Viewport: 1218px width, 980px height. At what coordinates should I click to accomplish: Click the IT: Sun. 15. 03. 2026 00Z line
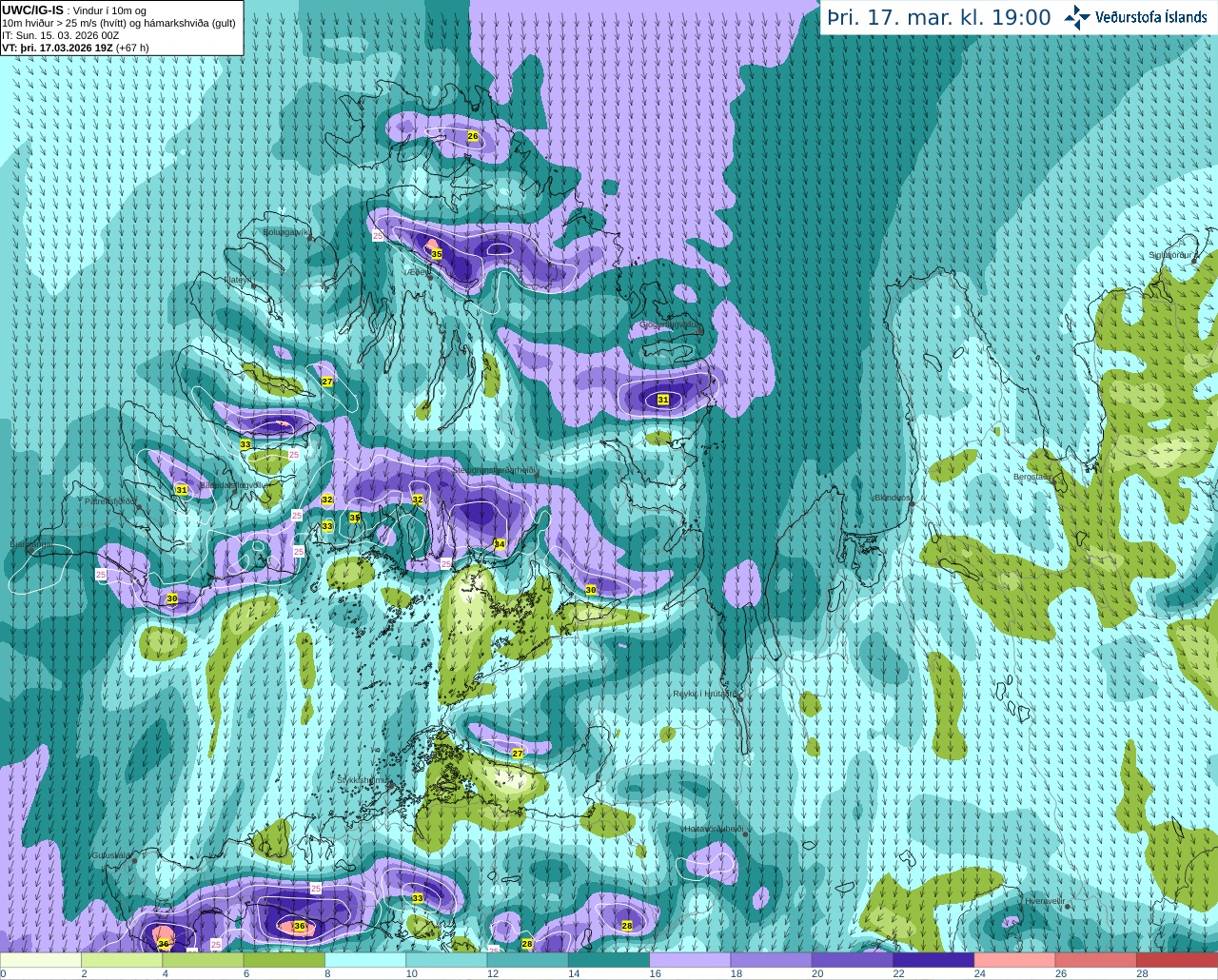point(60,35)
